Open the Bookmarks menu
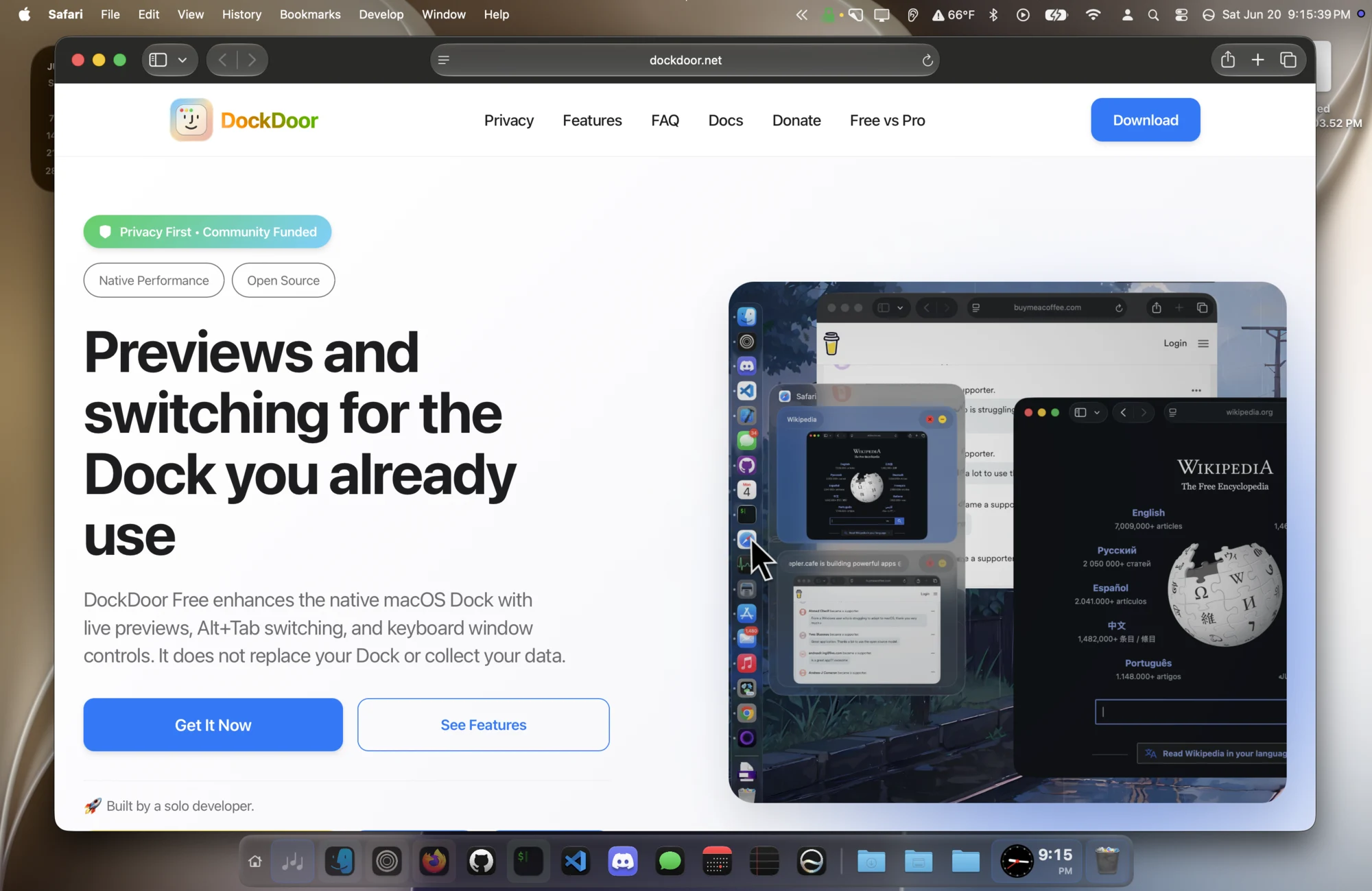The width and height of the screenshot is (1372, 891). click(x=310, y=14)
